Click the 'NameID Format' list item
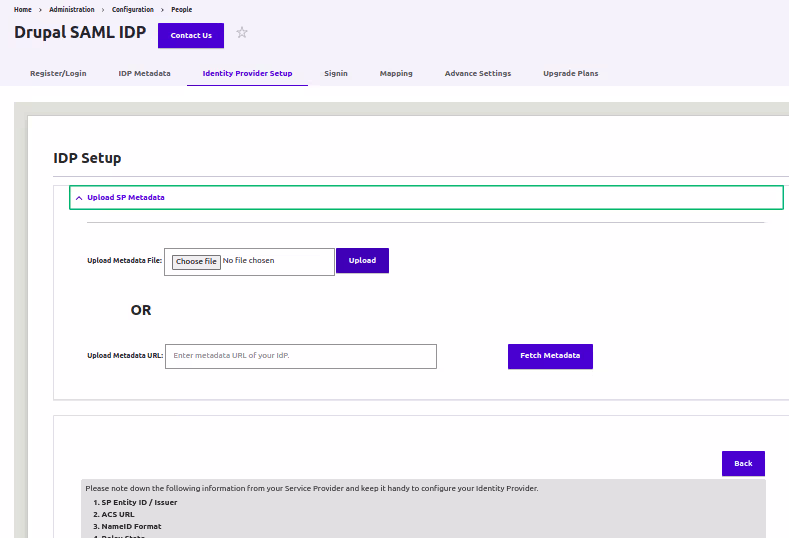The height and width of the screenshot is (538, 789). pos(131,526)
